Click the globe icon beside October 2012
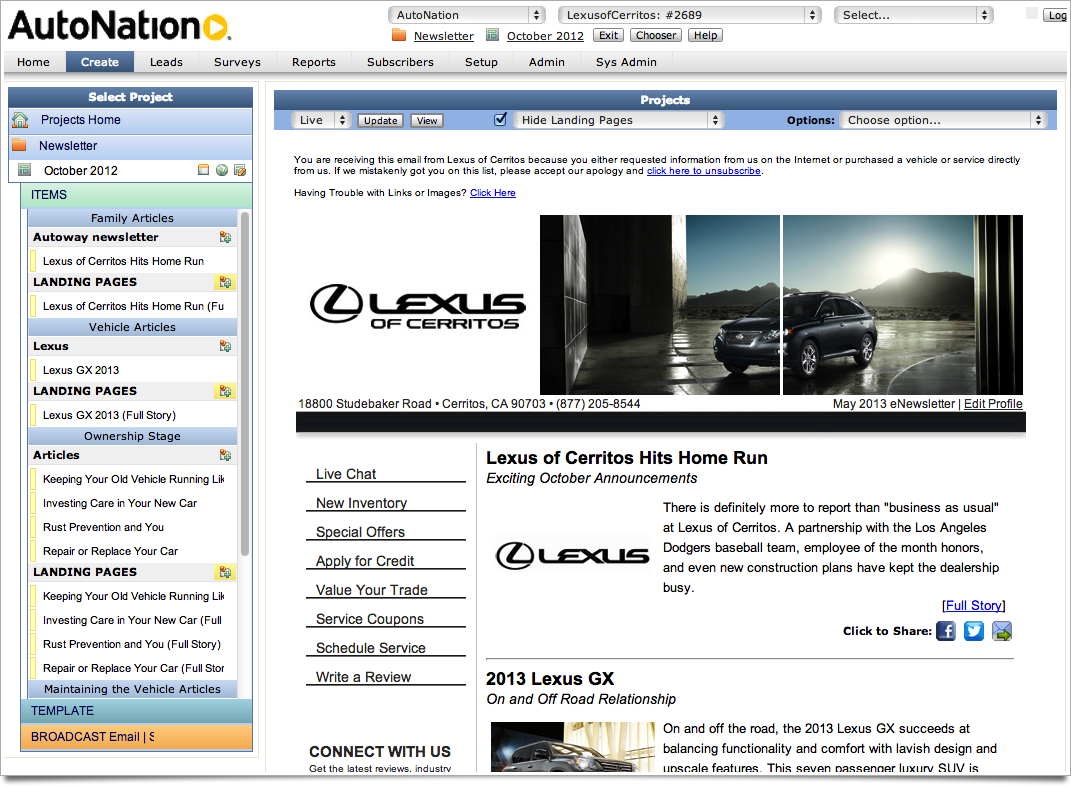The height and width of the screenshot is (786, 1071). coord(222,170)
